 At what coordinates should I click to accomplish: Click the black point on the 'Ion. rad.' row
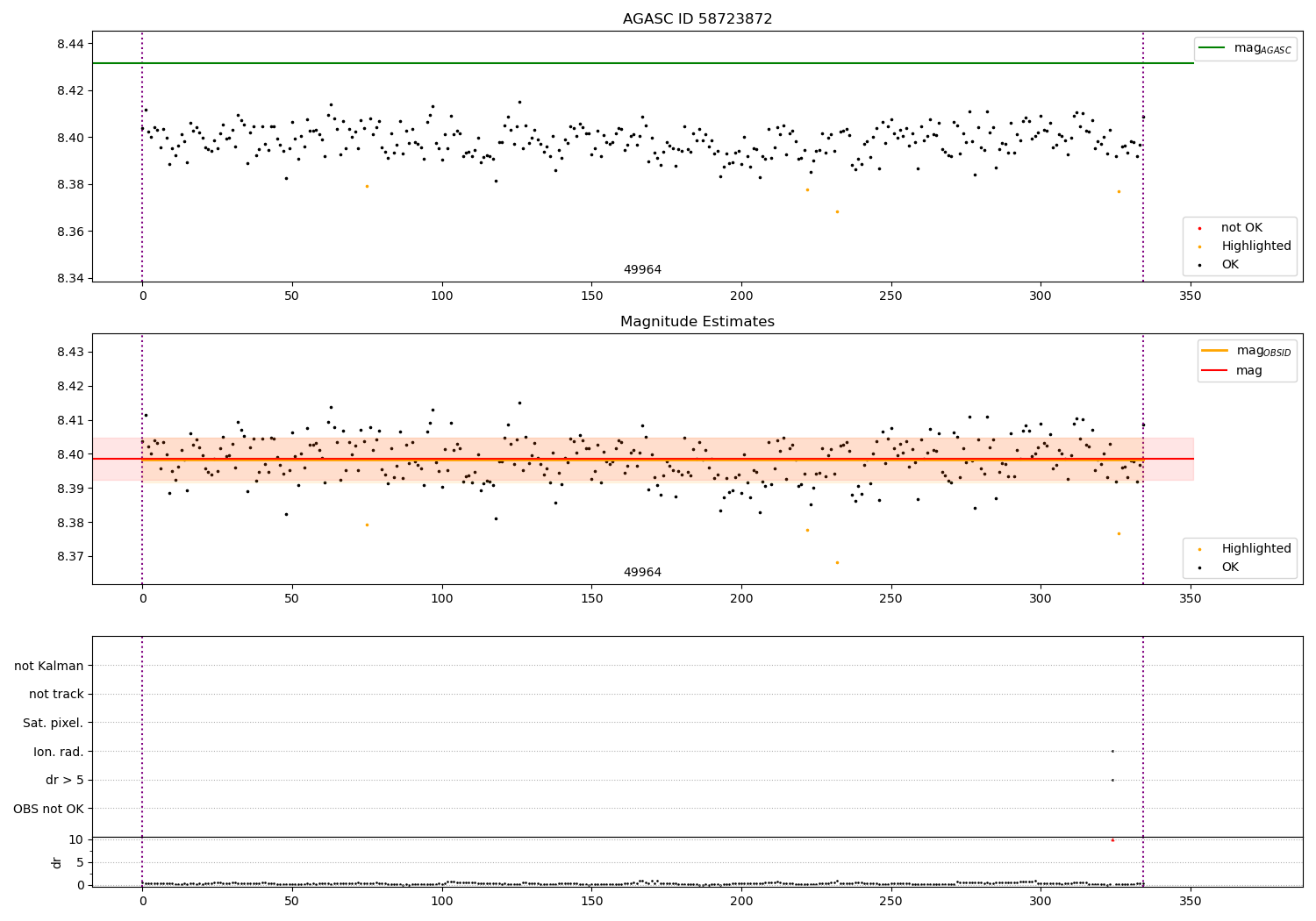pos(1112,751)
